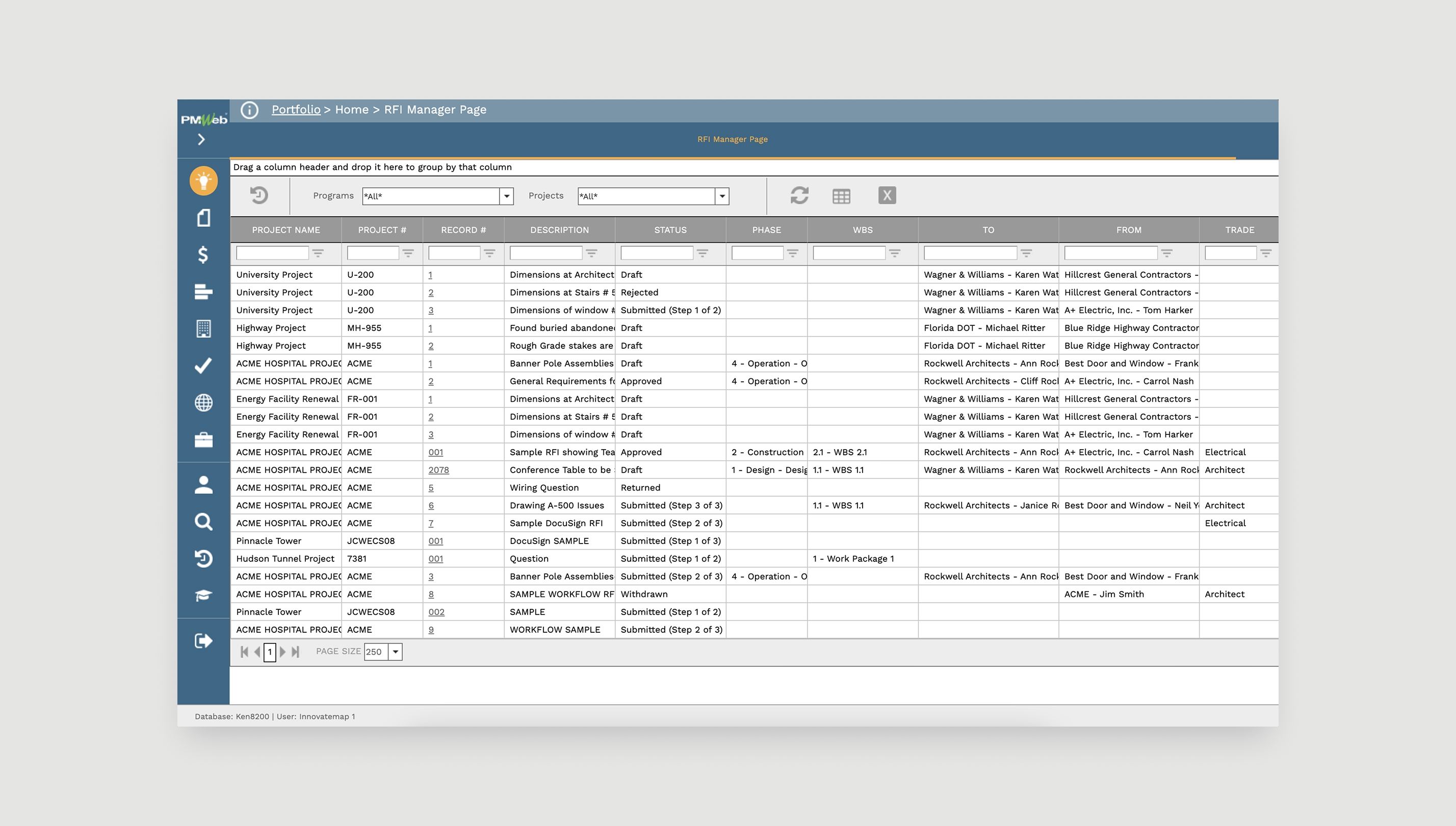Open the globe Portfolio module icon

203,403
